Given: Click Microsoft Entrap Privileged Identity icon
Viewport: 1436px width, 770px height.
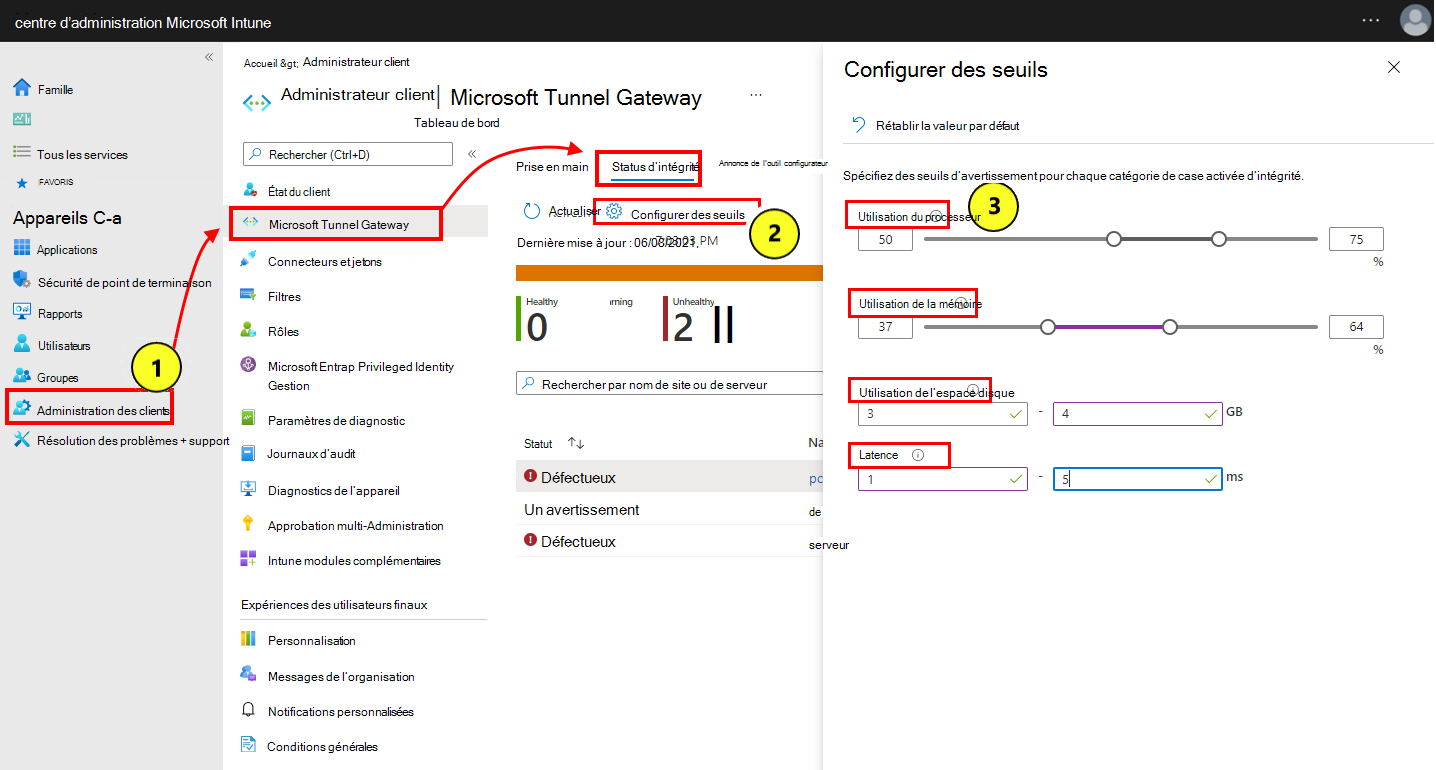Looking at the screenshot, I should point(249,366).
